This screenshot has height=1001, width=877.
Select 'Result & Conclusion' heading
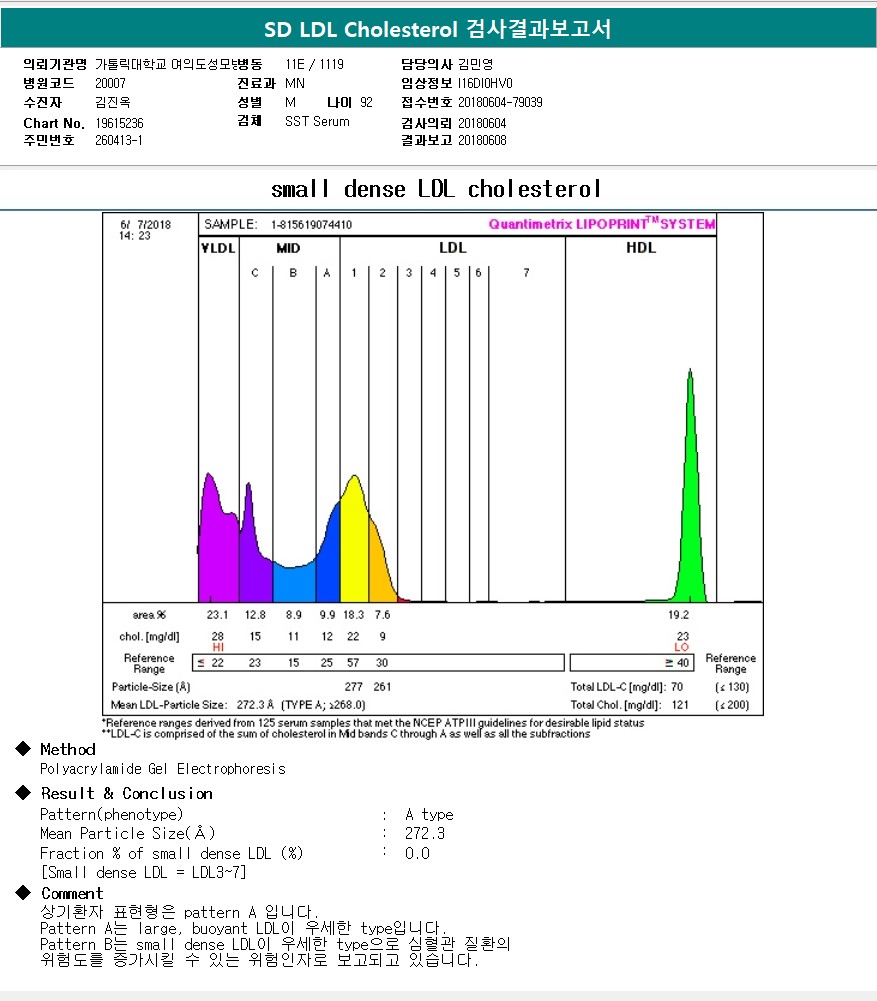point(126,794)
